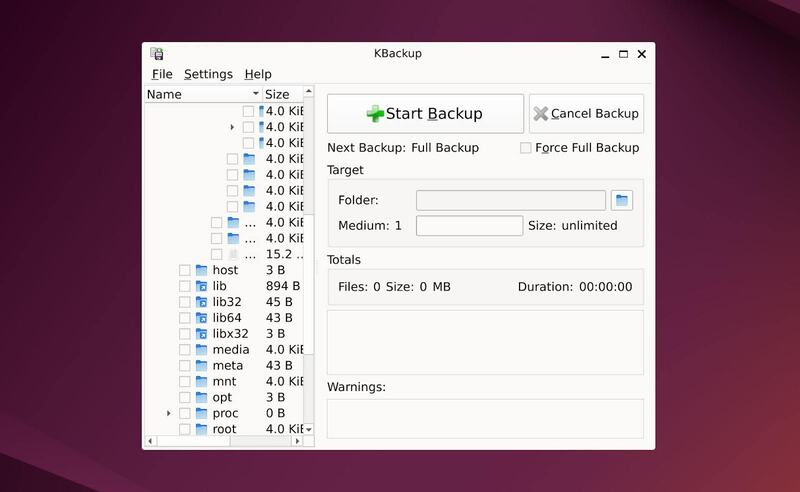Open the Settings menu
Viewport: 800px width, 492px height.
click(208, 74)
